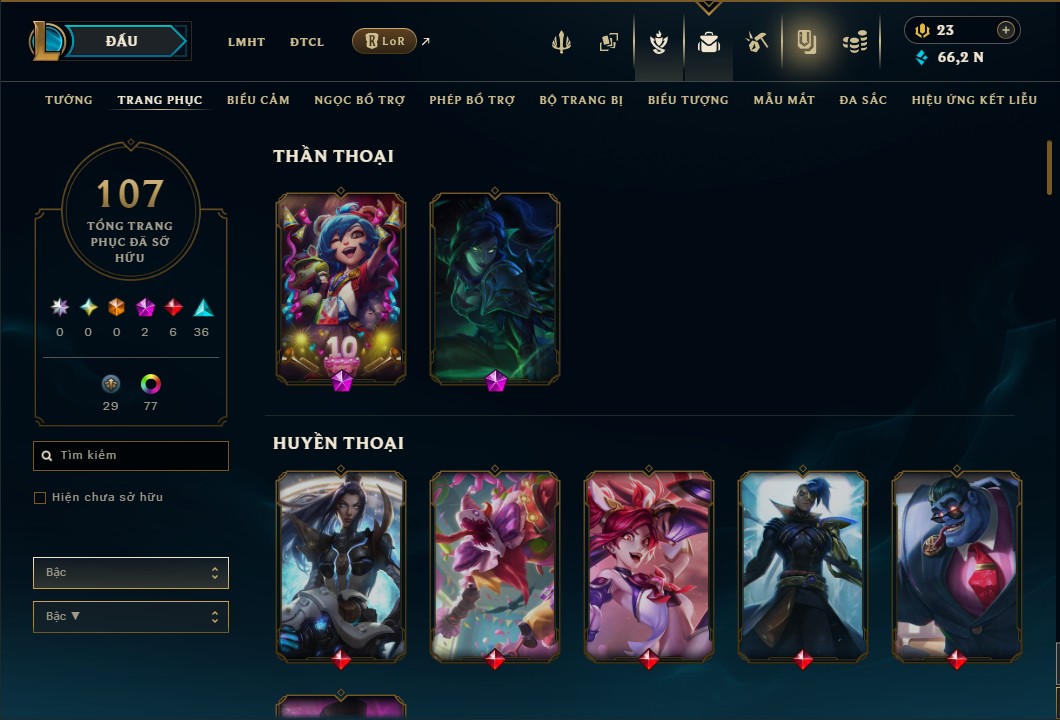Switch to the TƯỚNG tab

(69, 100)
